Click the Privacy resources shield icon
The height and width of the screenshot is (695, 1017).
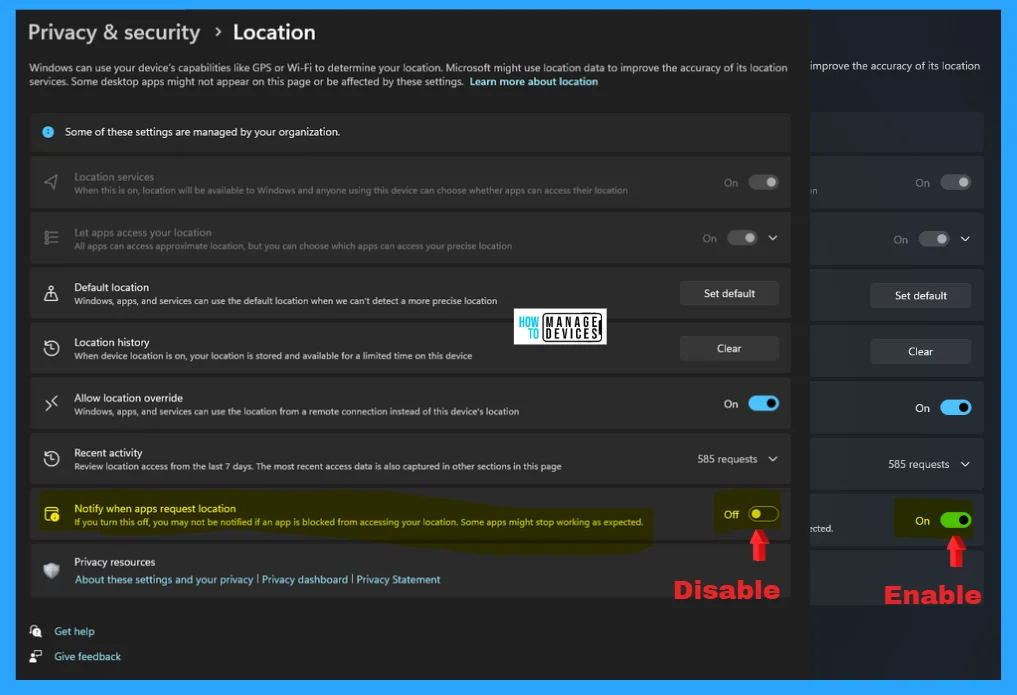click(51, 571)
